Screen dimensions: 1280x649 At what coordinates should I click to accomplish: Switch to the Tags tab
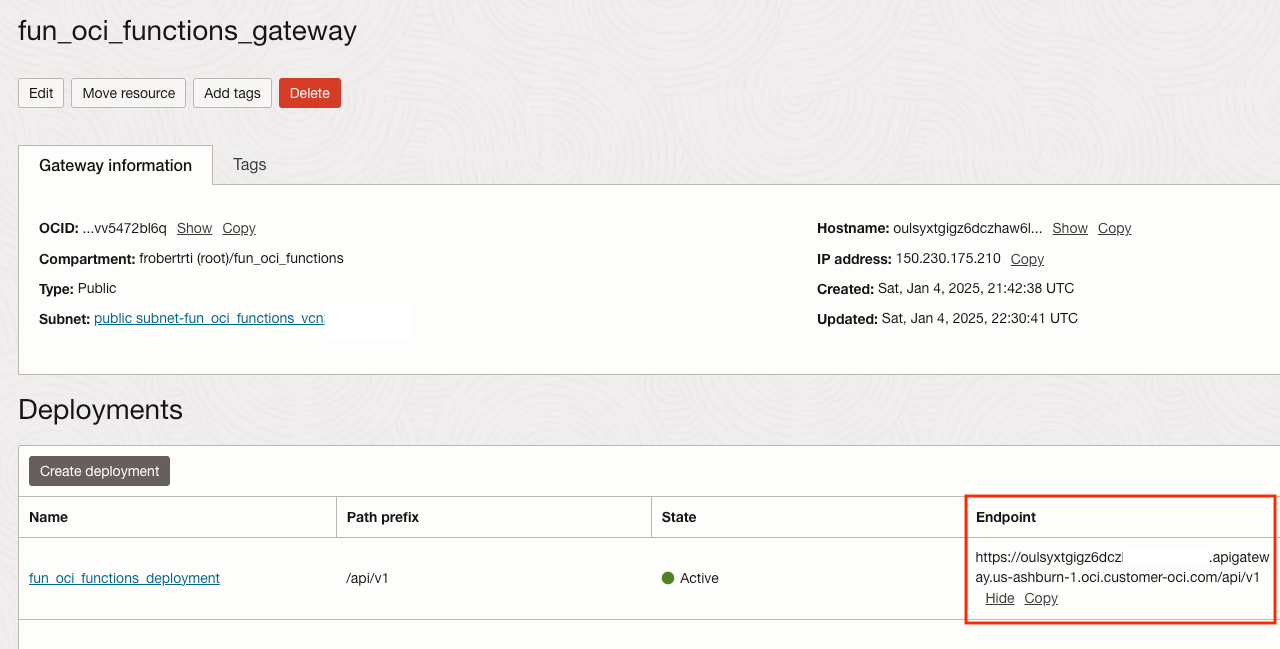point(249,164)
